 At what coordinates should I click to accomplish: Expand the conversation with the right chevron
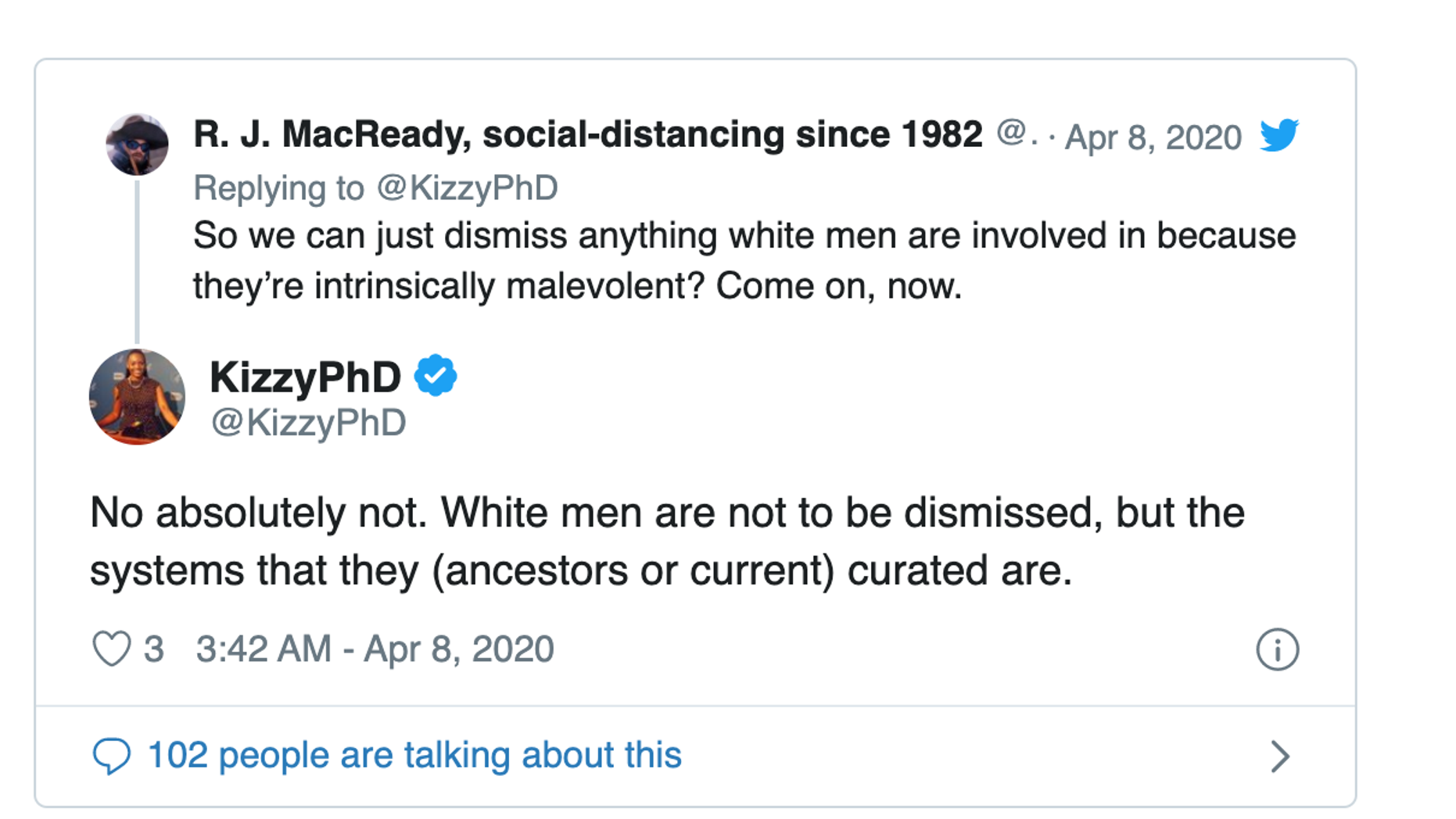coord(1279,756)
